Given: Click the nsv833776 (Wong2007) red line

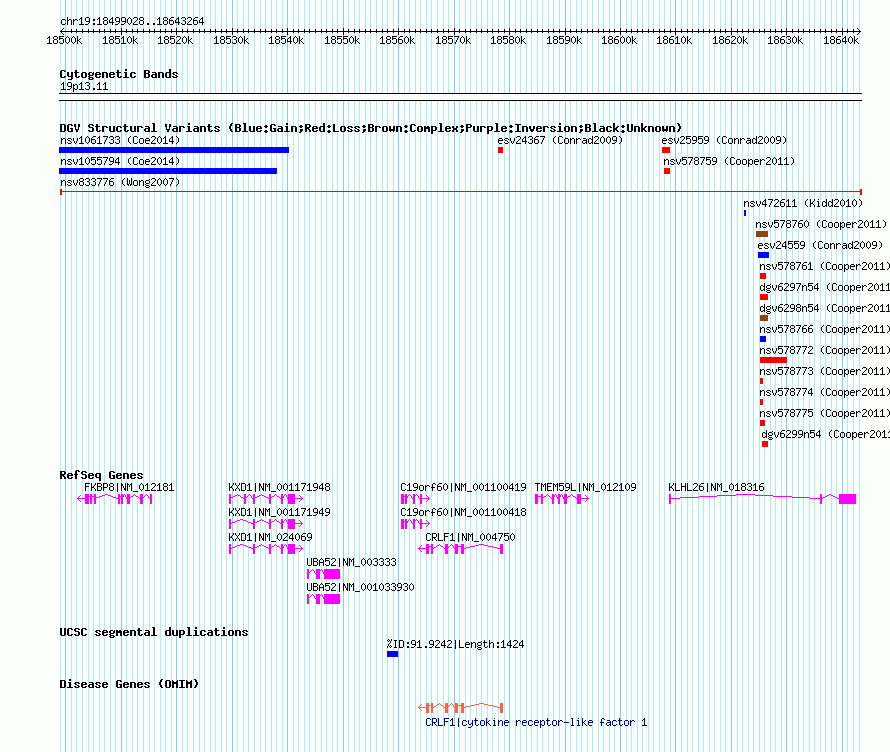Looking at the screenshot, I should click(x=460, y=192).
